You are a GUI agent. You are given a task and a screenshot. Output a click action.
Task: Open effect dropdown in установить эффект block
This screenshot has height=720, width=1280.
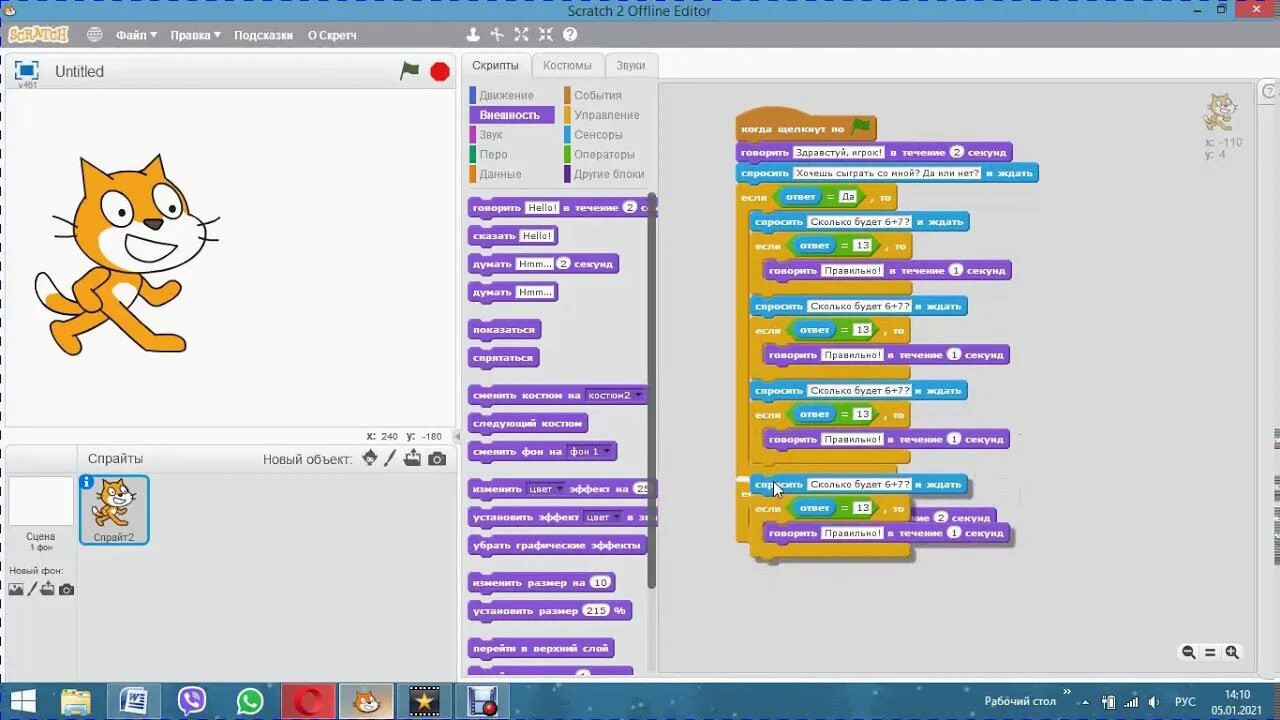pos(602,517)
